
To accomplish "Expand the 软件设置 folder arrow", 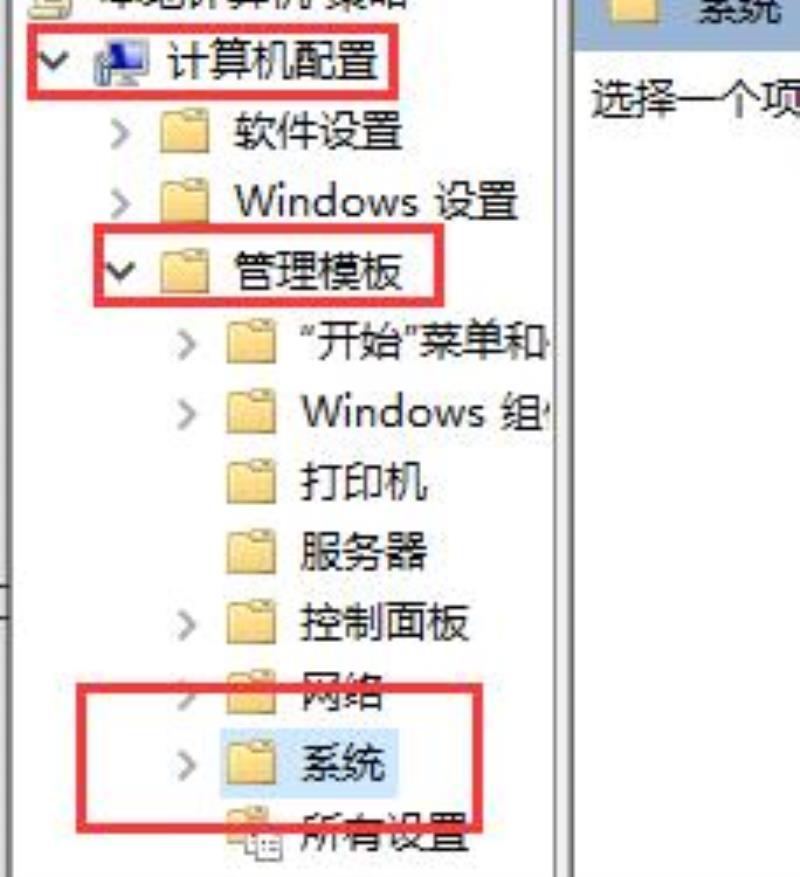I will coord(120,134).
